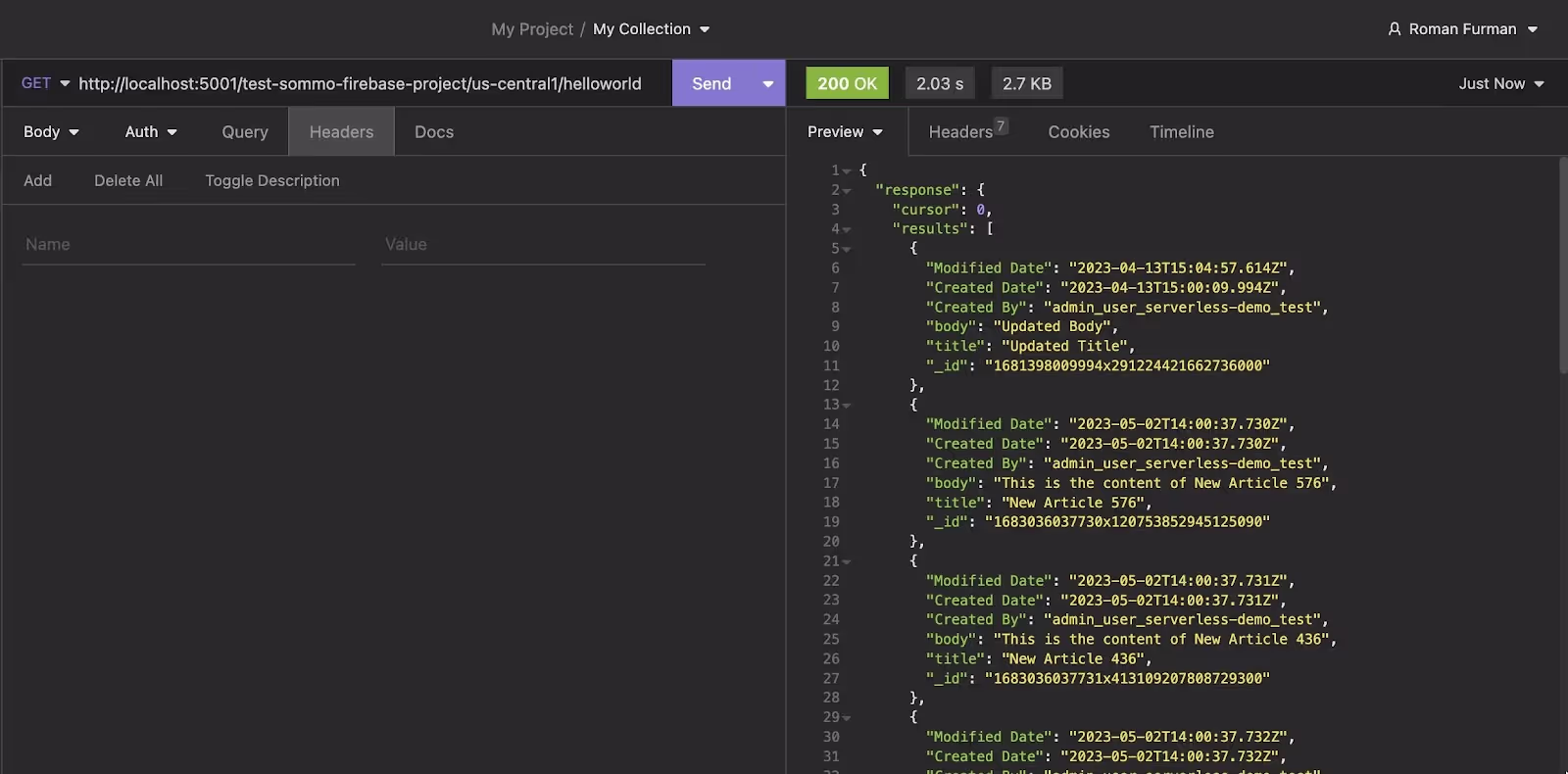Collapse the results array at line 4

847,230
